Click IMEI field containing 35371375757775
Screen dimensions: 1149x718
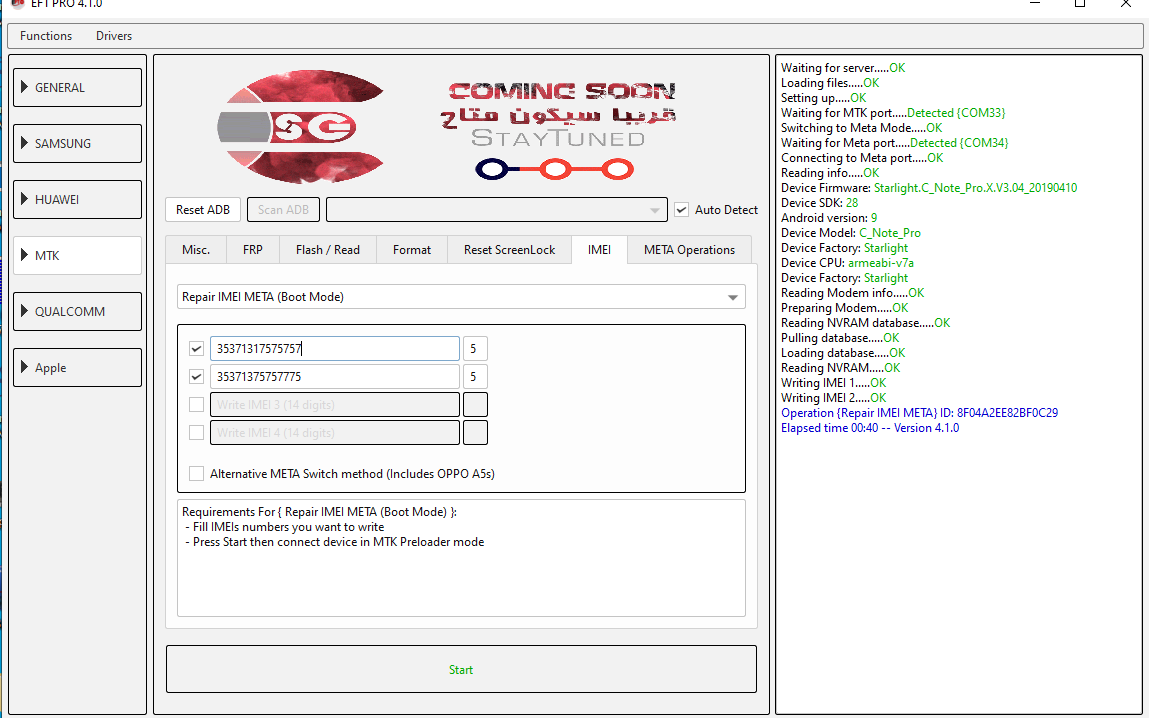[x=335, y=377]
